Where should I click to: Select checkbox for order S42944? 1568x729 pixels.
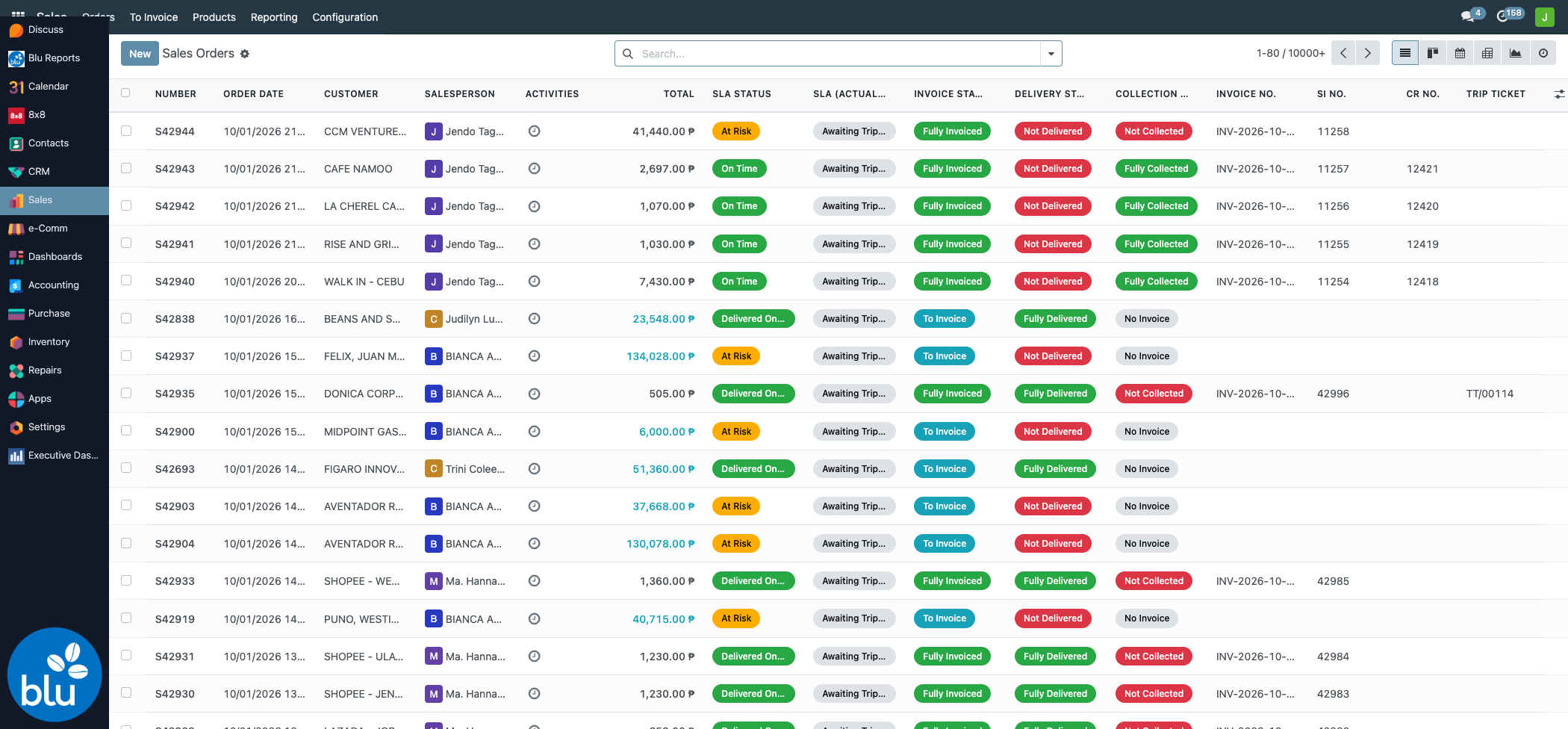click(x=125, y=131)
